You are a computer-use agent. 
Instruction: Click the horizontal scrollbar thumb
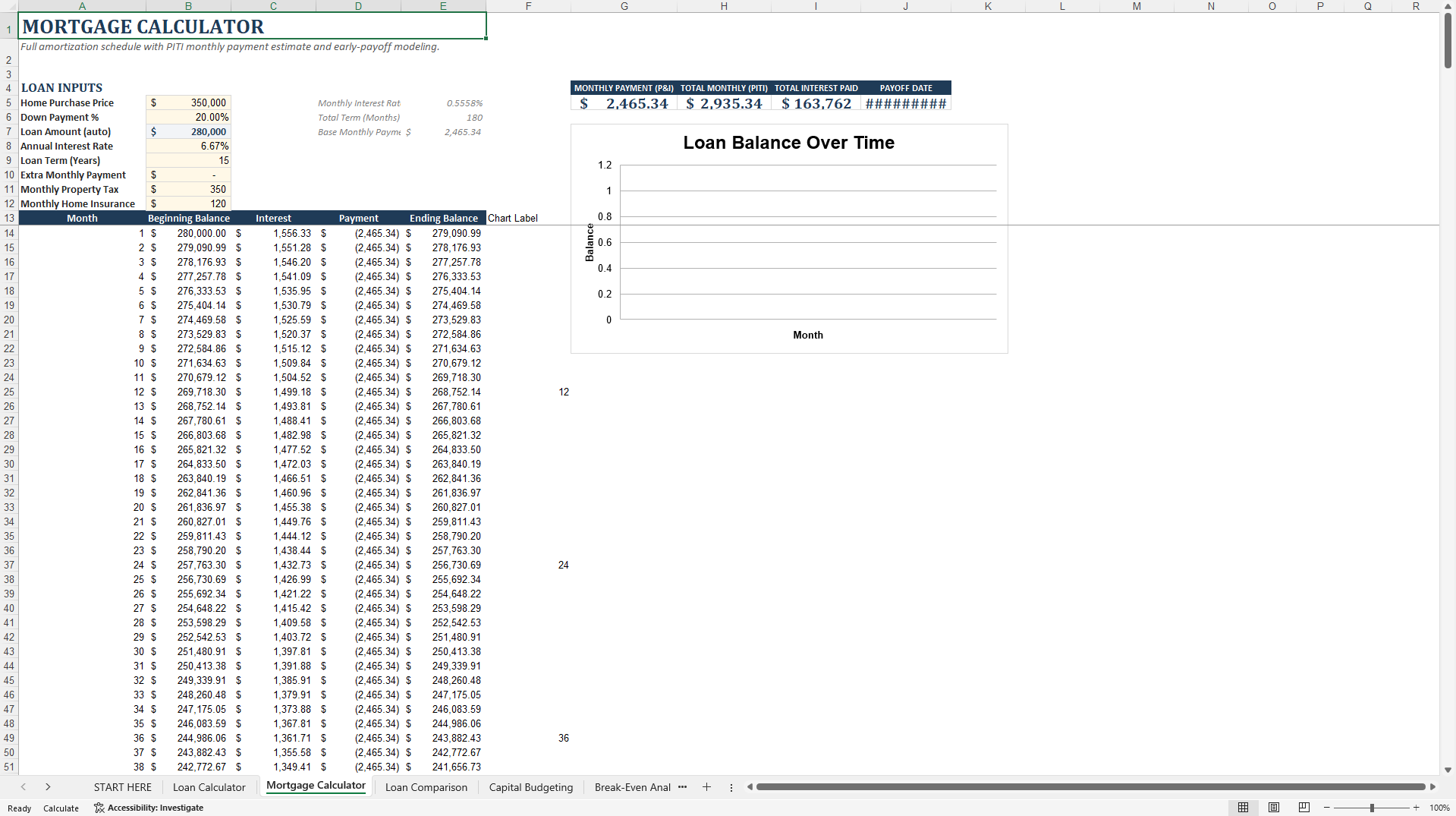tap(1090, 787)
